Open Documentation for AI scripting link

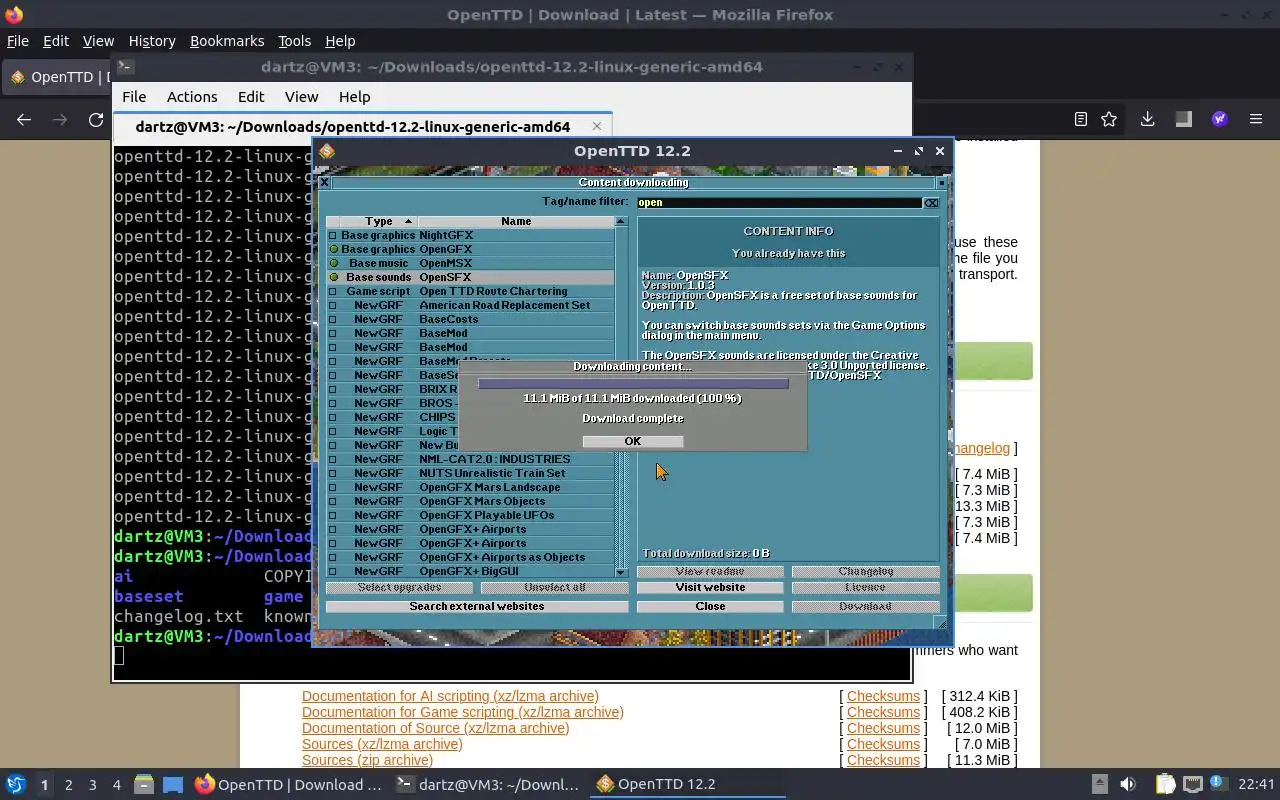click(450, 696)
